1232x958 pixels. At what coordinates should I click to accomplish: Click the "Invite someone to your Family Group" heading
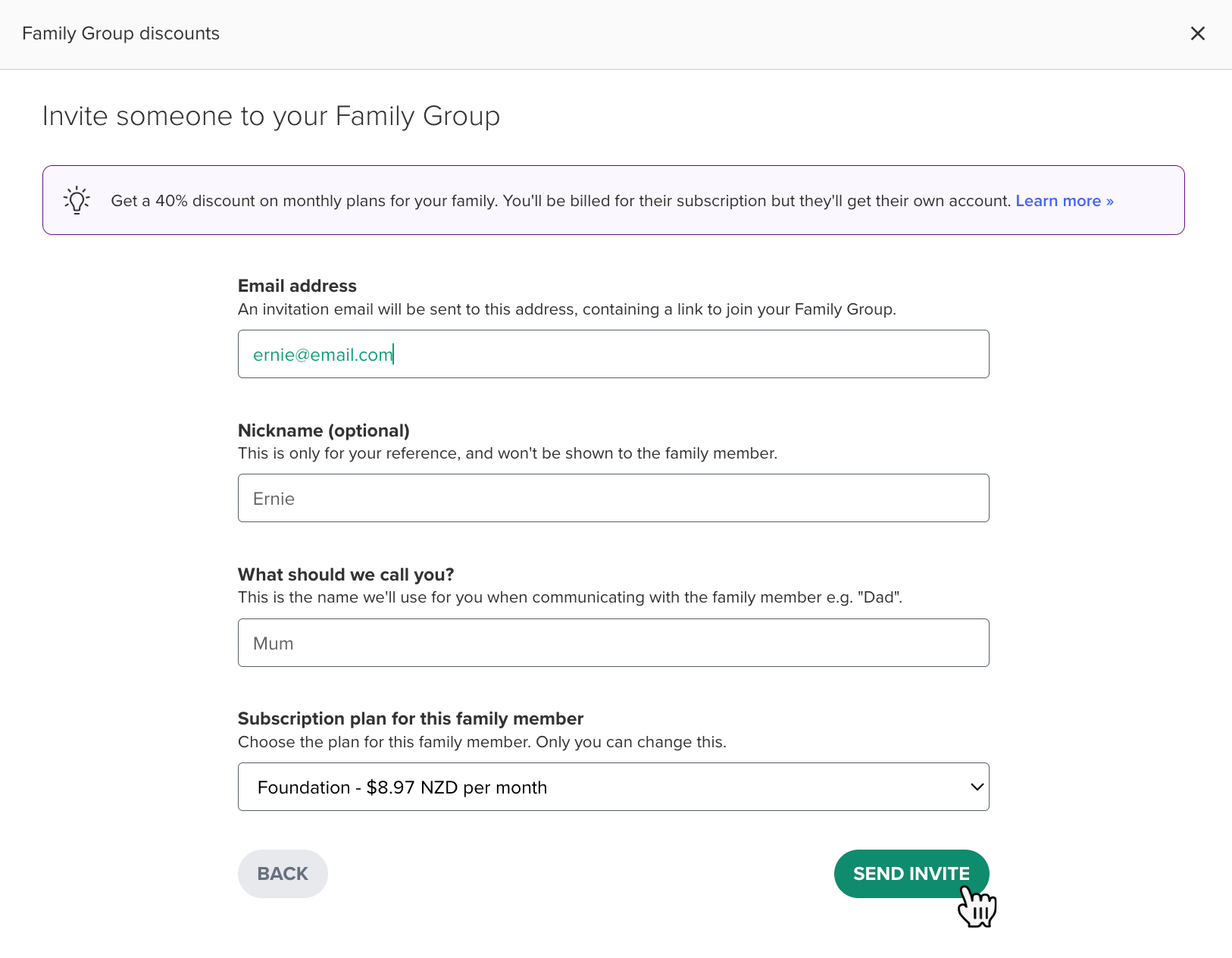271,115
